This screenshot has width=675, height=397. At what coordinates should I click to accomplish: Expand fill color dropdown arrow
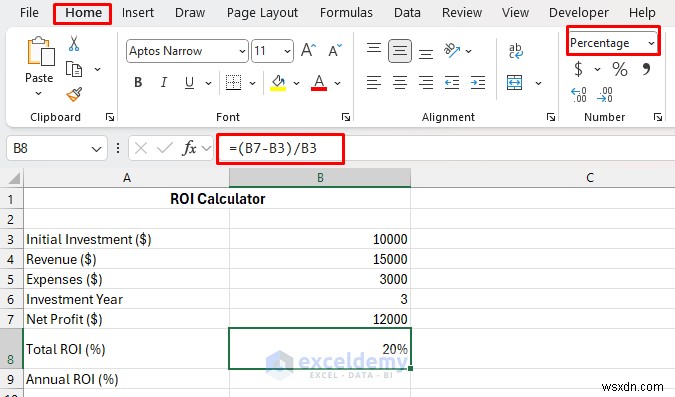(x=297, y=83)
